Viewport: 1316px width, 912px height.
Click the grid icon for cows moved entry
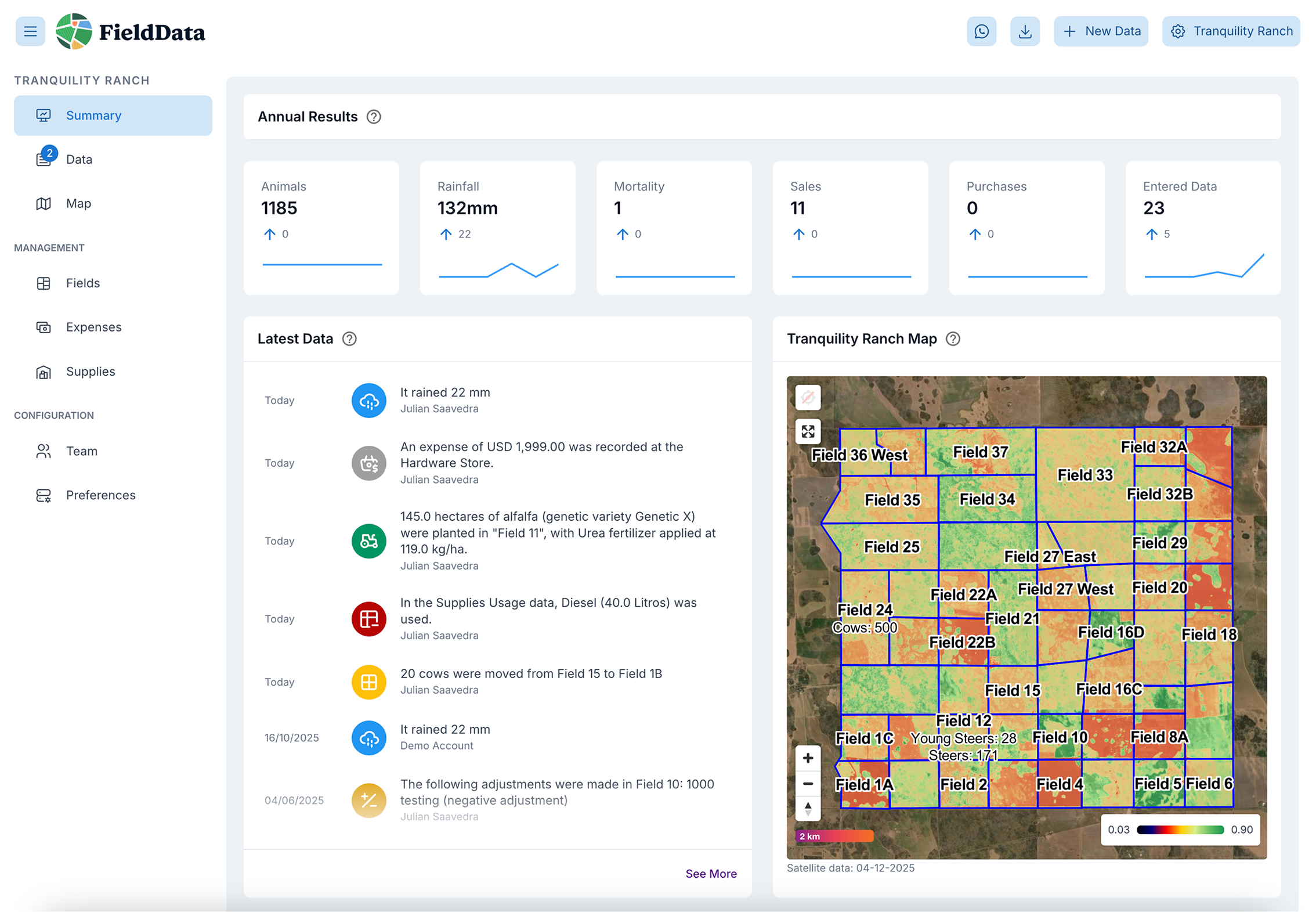click(x=369, y=682)
